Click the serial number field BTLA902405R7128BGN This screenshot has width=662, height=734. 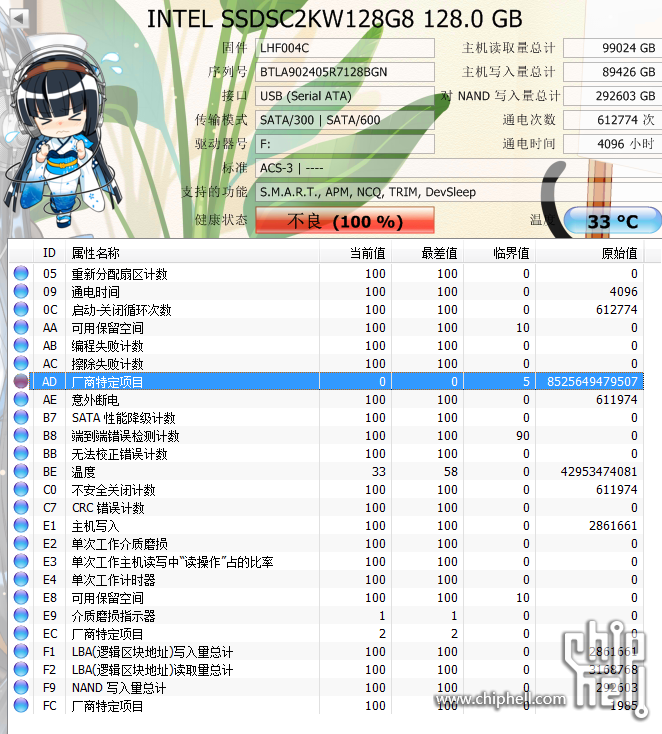[345, 72]
